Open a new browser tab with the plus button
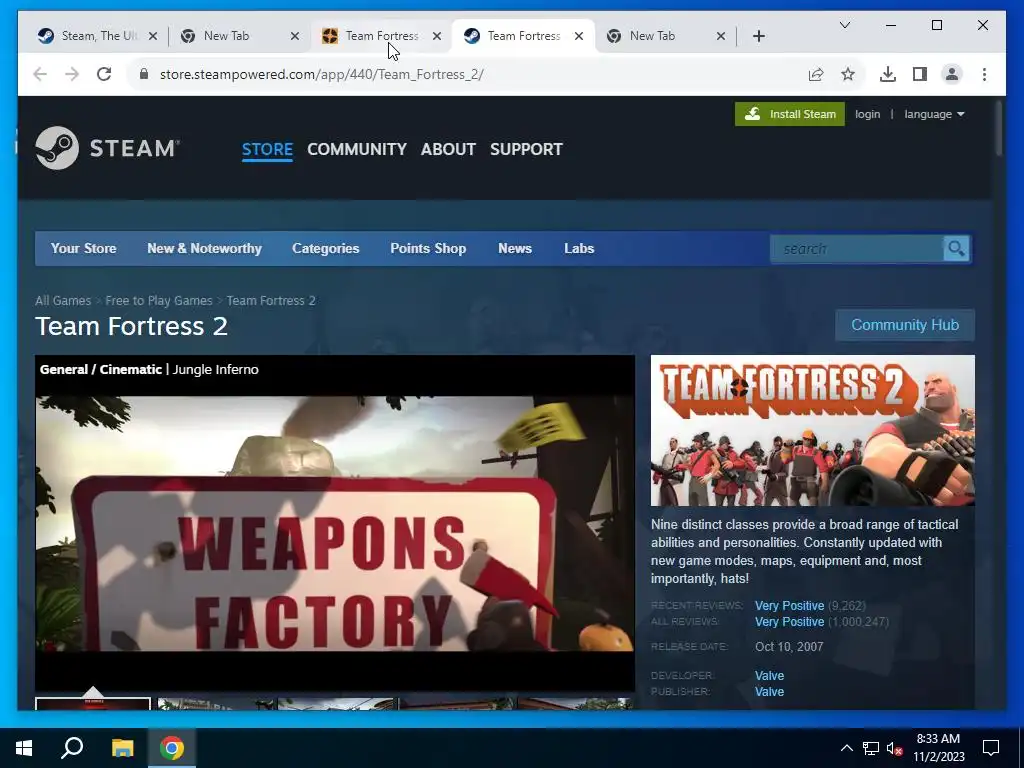The height and width of the screenshot is (768, 1024). [758, 36]
